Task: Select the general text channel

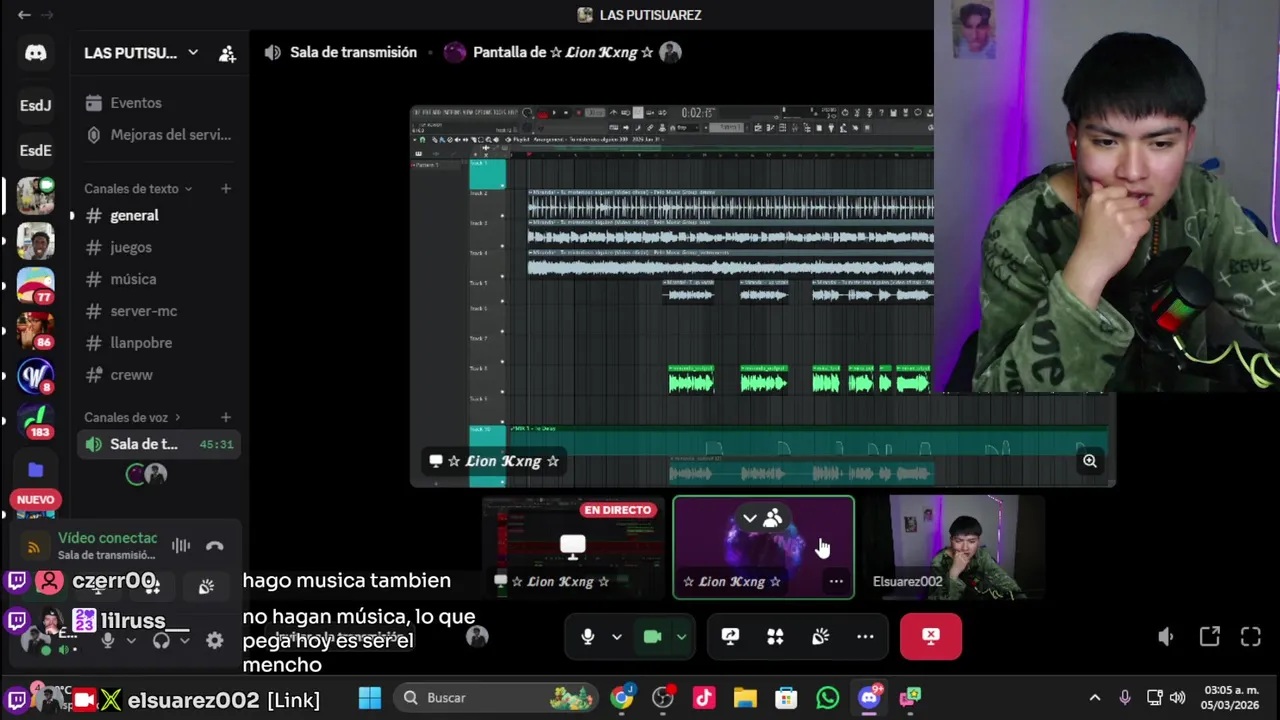Action: 134,215
